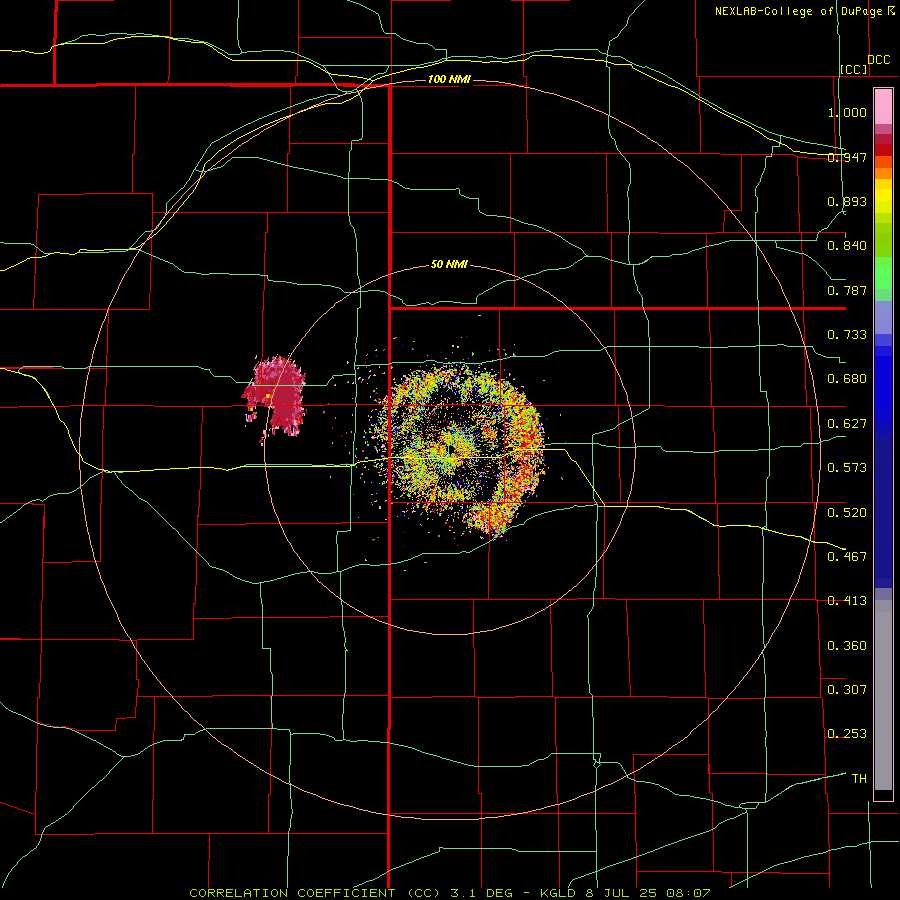Click the "NEXLAB-College of DuPage" credit text

coord(798,11)
